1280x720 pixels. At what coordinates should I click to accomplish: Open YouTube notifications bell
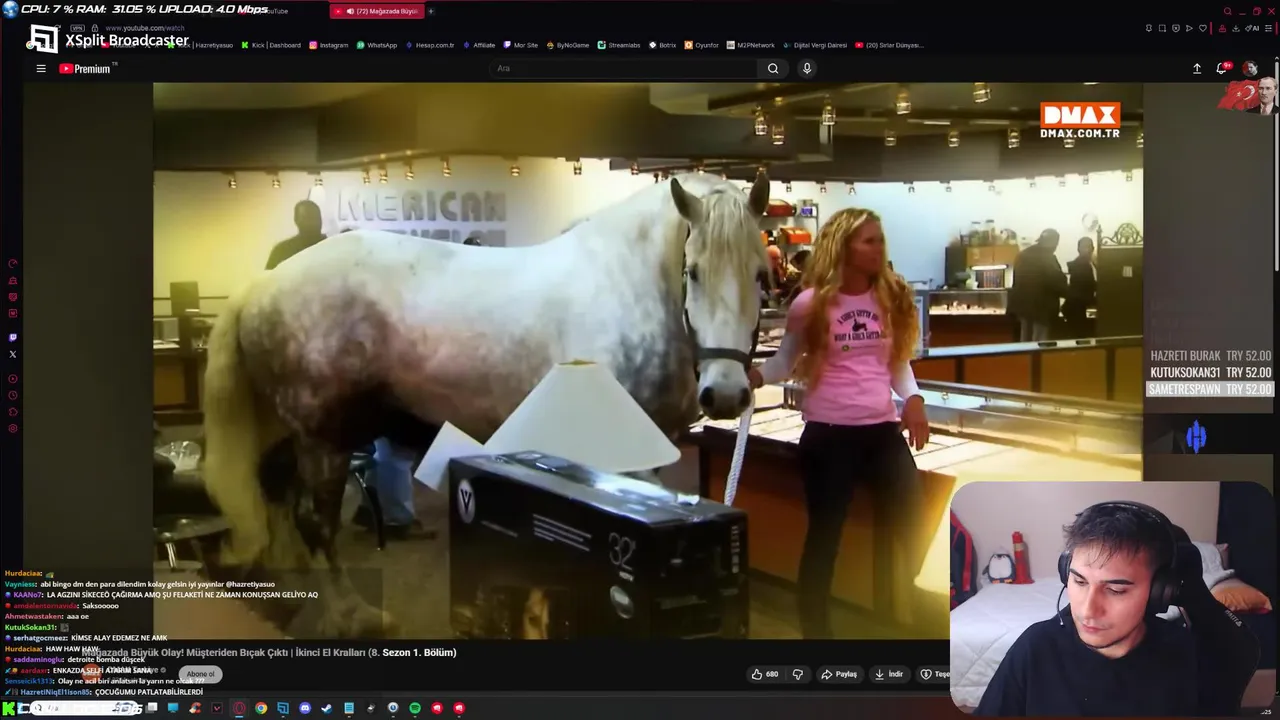point(1221,69)
